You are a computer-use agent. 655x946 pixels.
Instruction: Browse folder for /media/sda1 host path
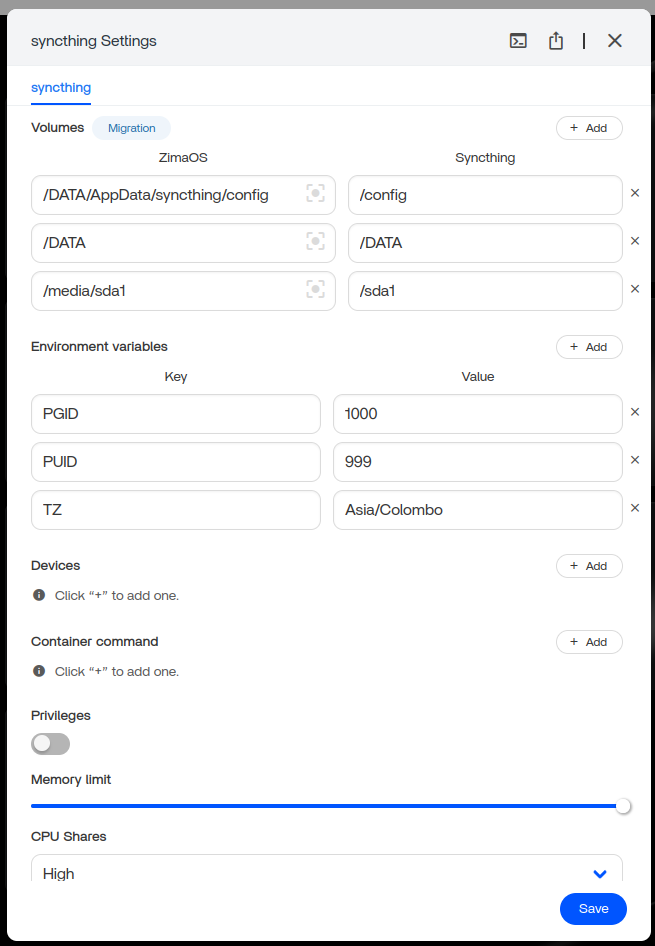click(315, 290)
